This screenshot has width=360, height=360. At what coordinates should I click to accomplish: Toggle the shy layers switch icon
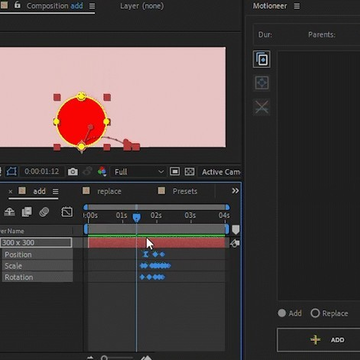pyautogui.click(x=9, y=212)
